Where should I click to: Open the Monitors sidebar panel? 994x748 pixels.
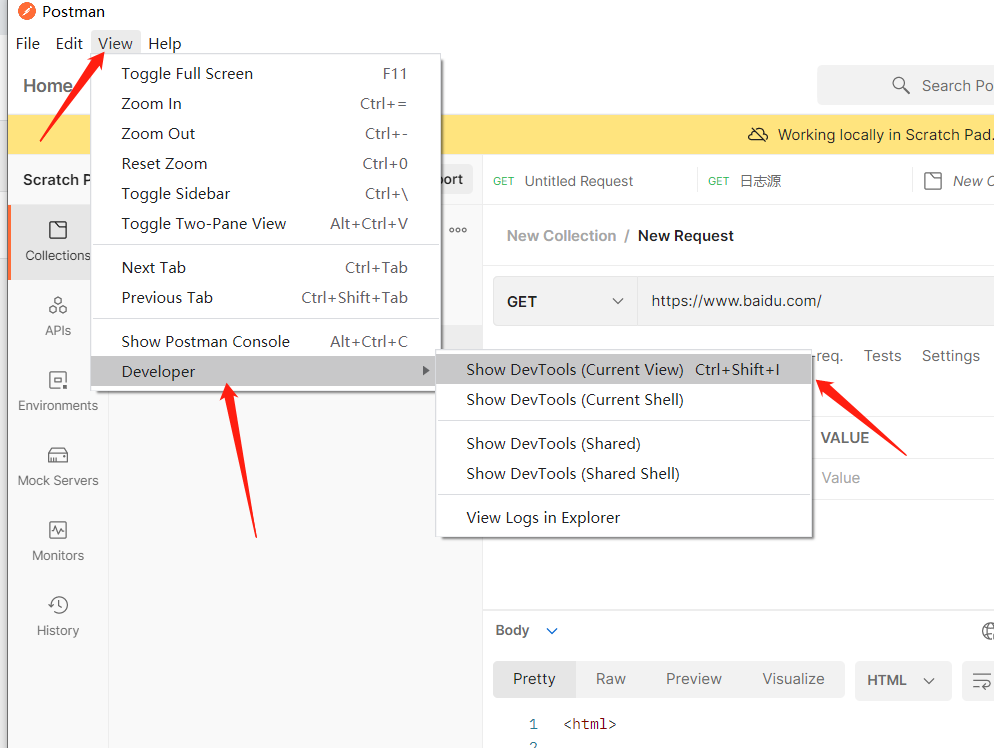pyautogui.click(x=58, y=541)
